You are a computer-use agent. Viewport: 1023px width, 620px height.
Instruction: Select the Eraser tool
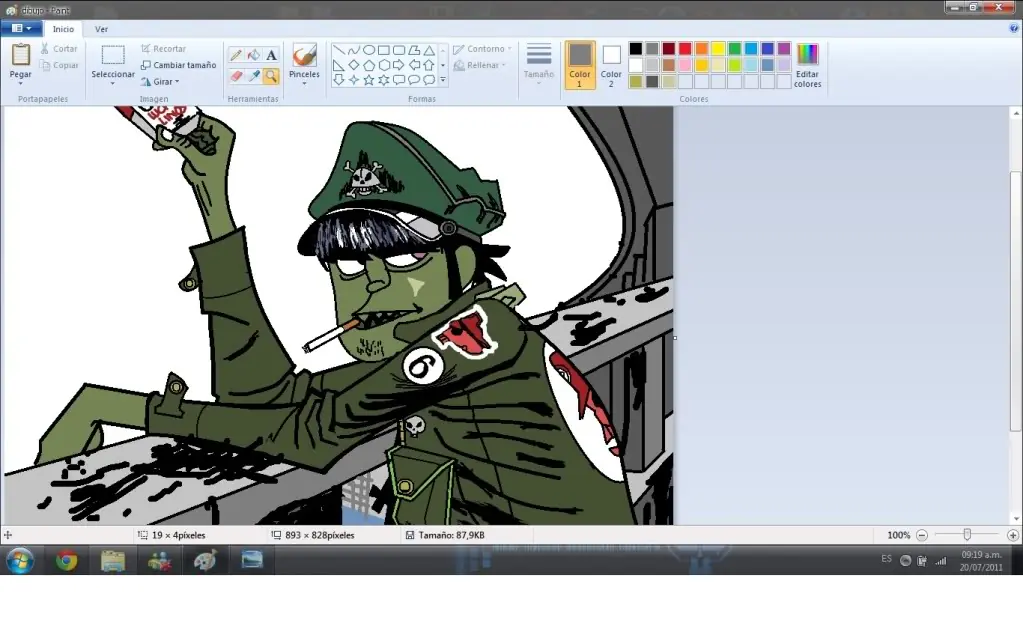[x=236, y=76]
